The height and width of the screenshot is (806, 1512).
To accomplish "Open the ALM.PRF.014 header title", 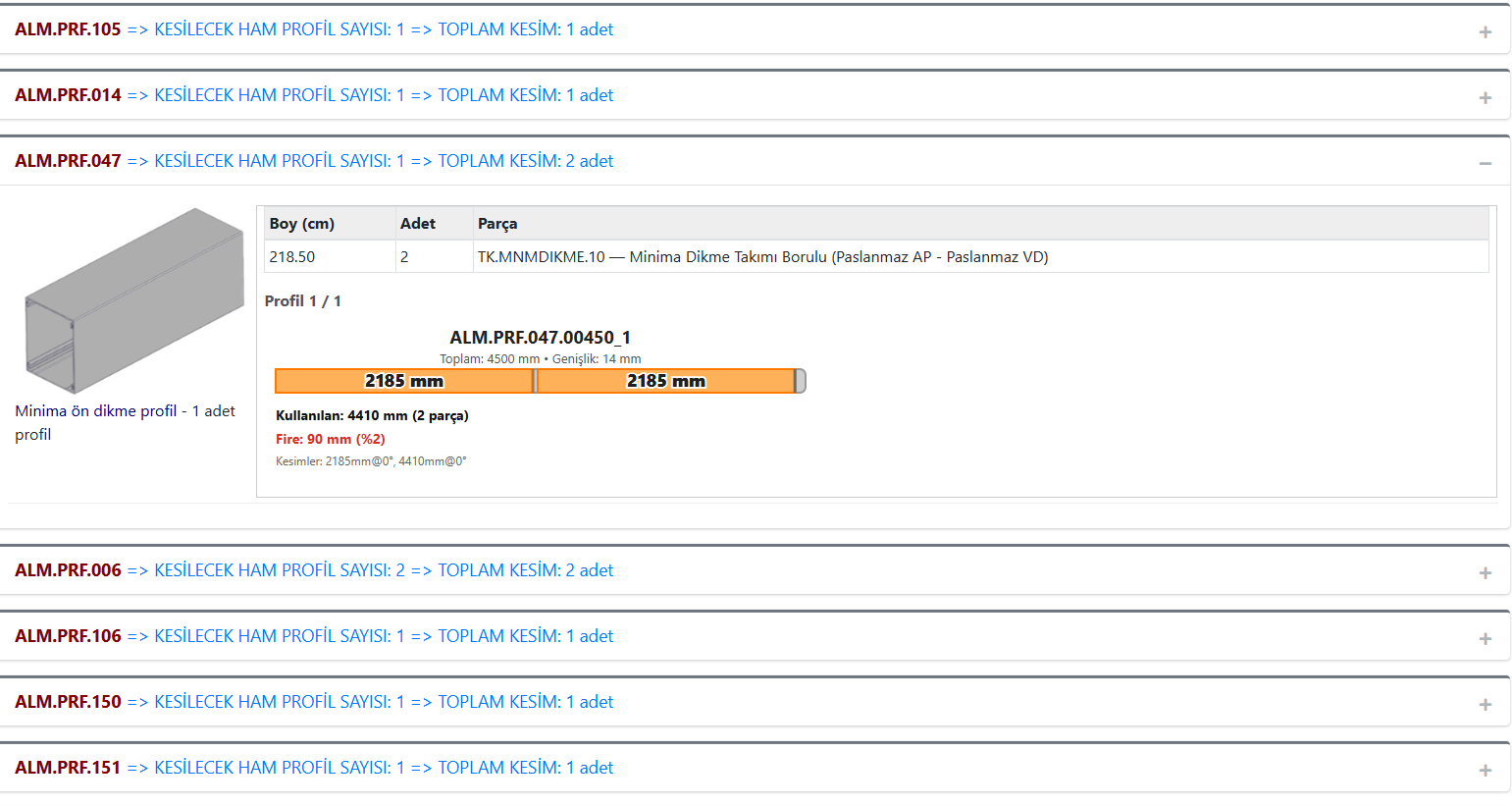I will 314,95.
